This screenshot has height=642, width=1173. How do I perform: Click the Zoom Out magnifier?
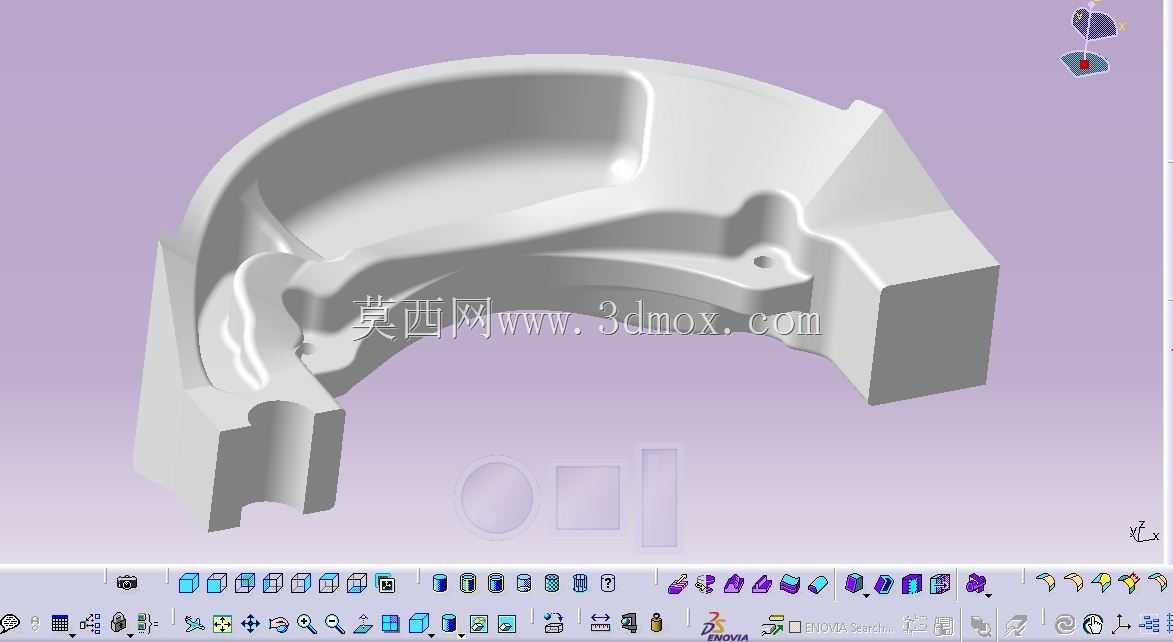334,623
